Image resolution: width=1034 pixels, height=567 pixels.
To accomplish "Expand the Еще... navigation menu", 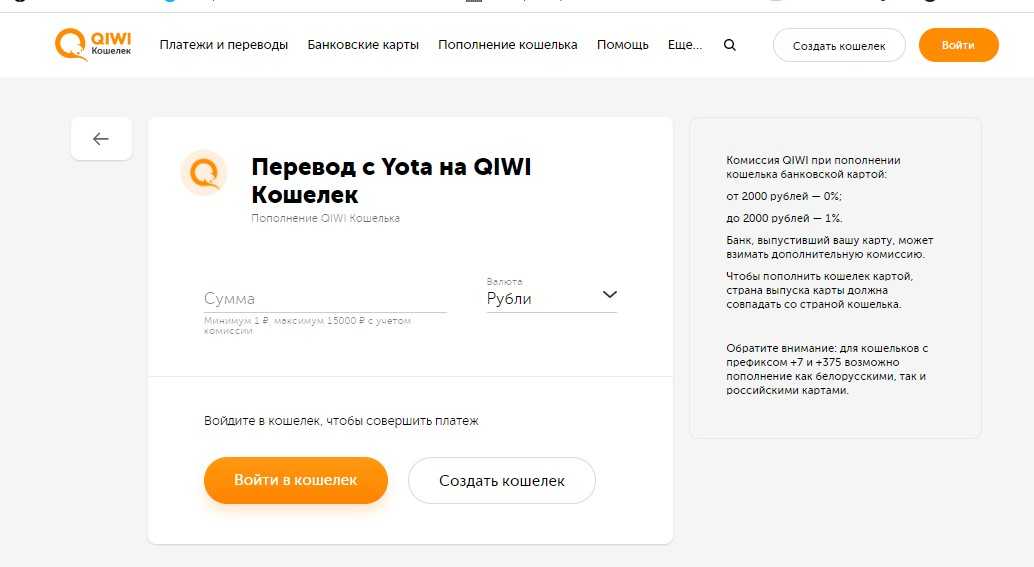I will click(685, 45).
